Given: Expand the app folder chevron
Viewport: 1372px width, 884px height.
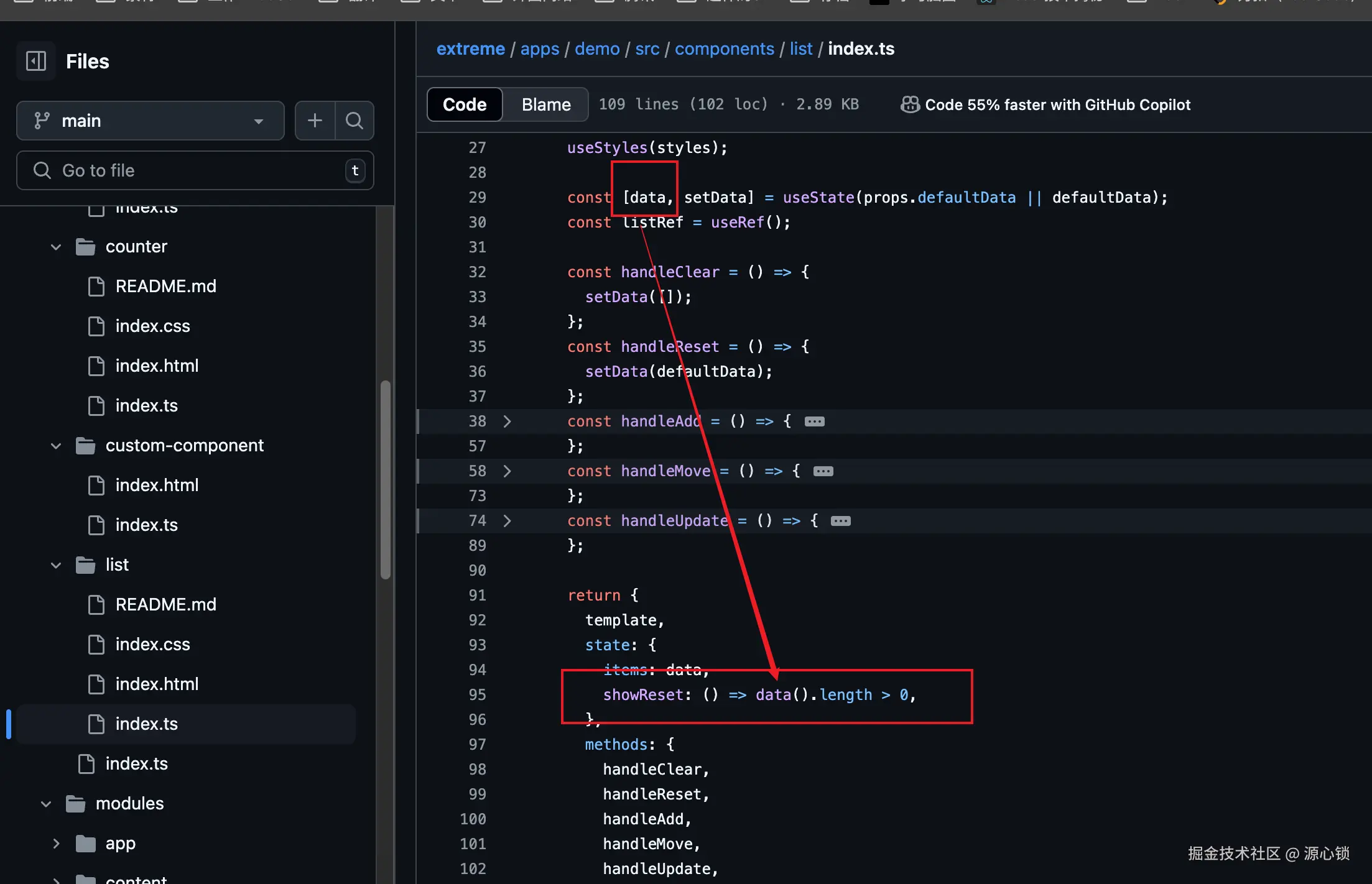Looking at the screenshot, I should pos(56,844).
